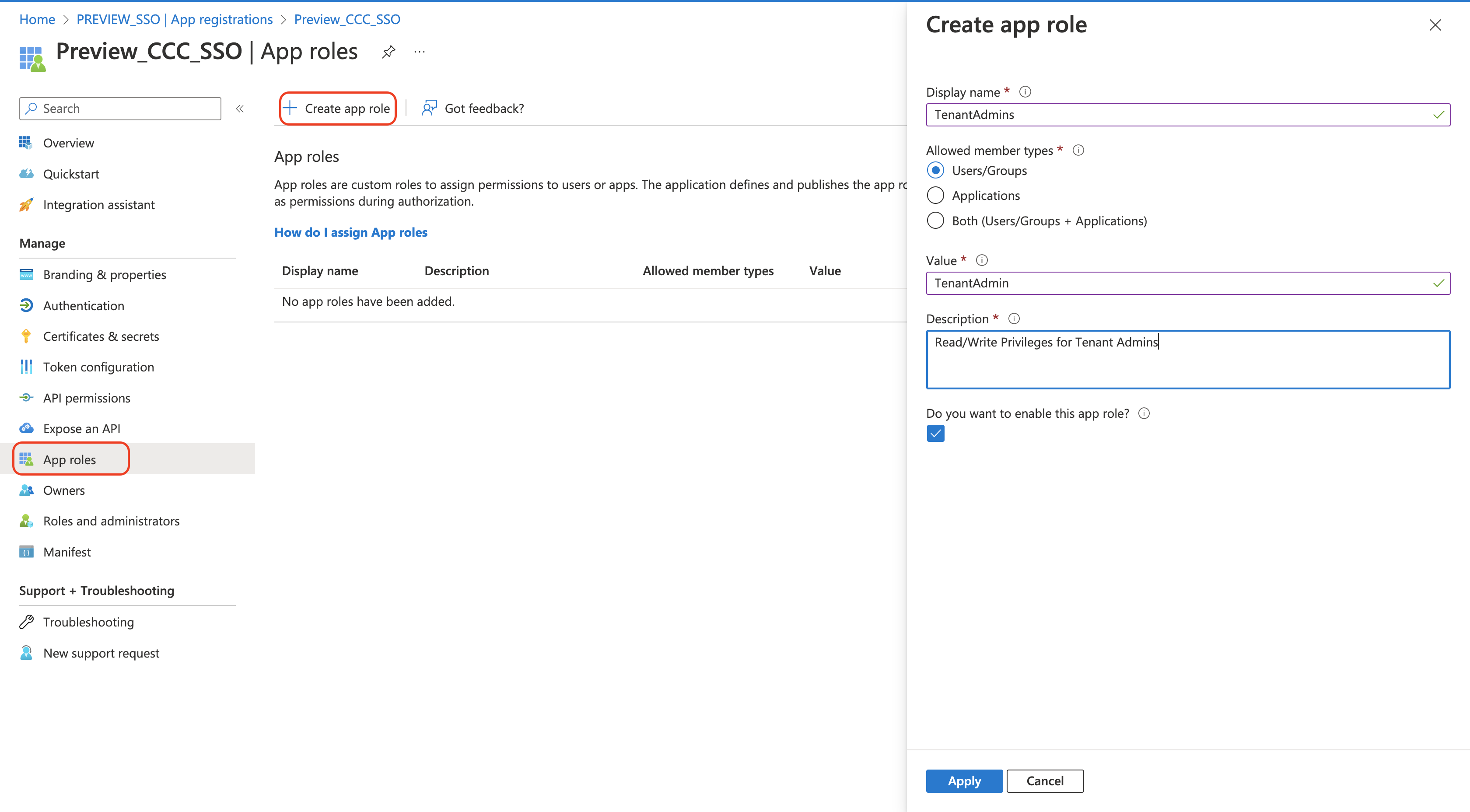The height and width of the screenshot is (812, 1470).
Task: Click the sidebar Search field
Action: 120,108
